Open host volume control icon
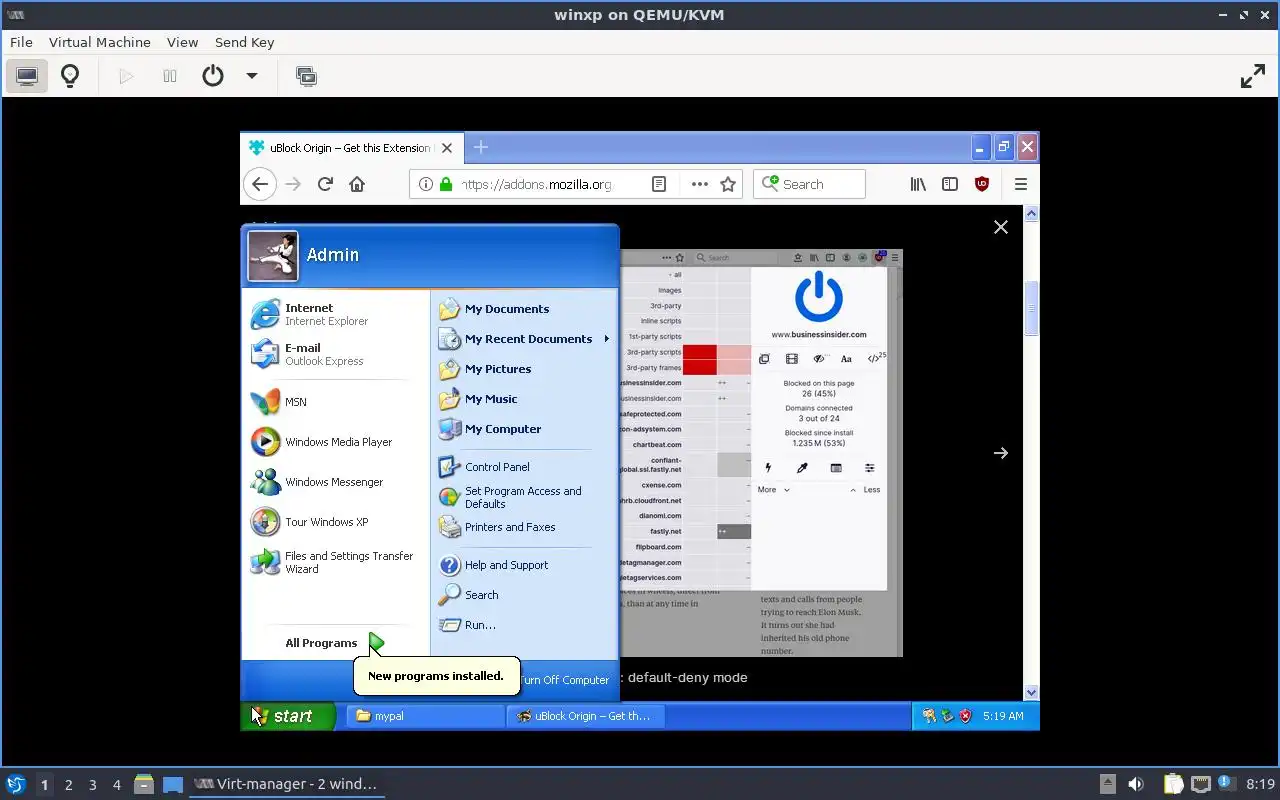 pyautogui.click(x=1136, y=784)
